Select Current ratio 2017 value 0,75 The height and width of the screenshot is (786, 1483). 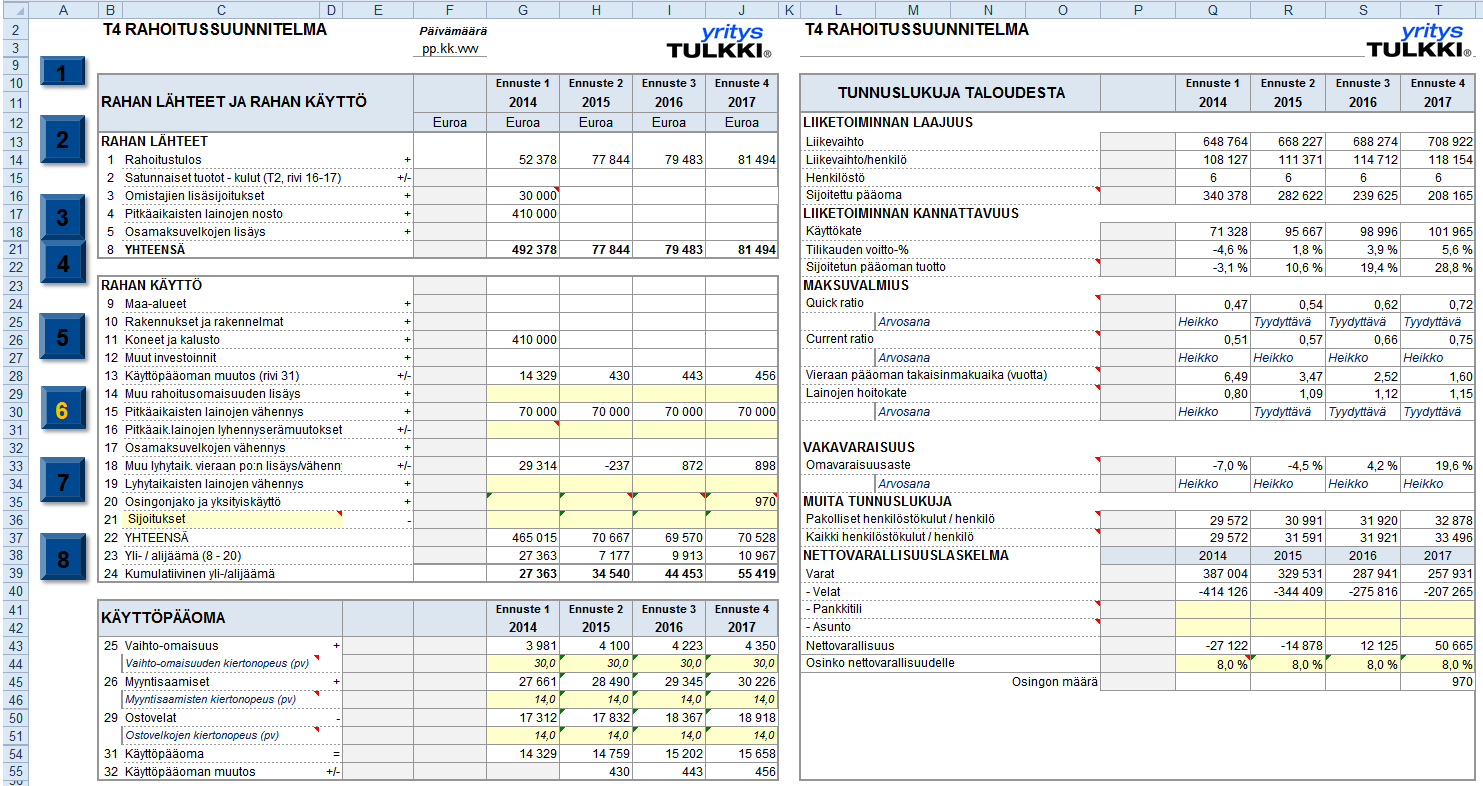pos(1438,339)
